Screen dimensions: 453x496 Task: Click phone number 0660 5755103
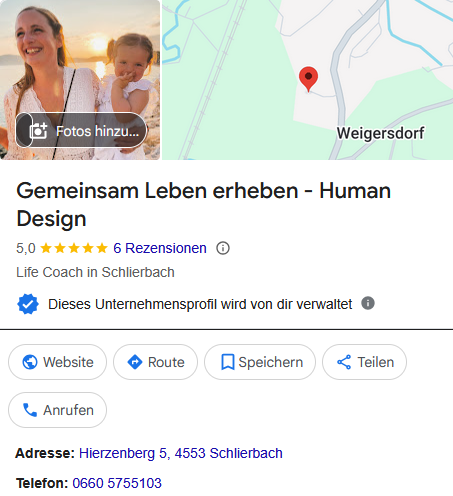[117, 483]
